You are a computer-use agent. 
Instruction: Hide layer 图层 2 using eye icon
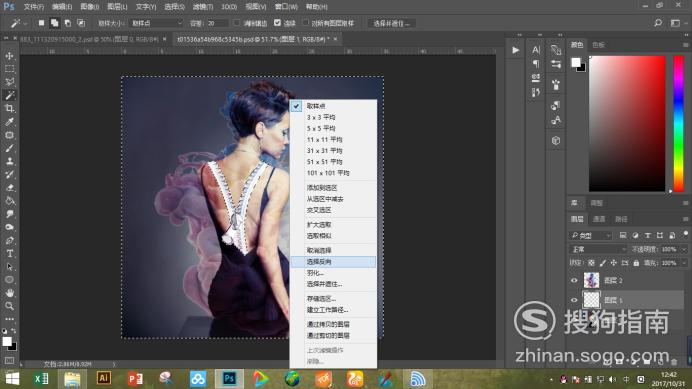point(574,280)
